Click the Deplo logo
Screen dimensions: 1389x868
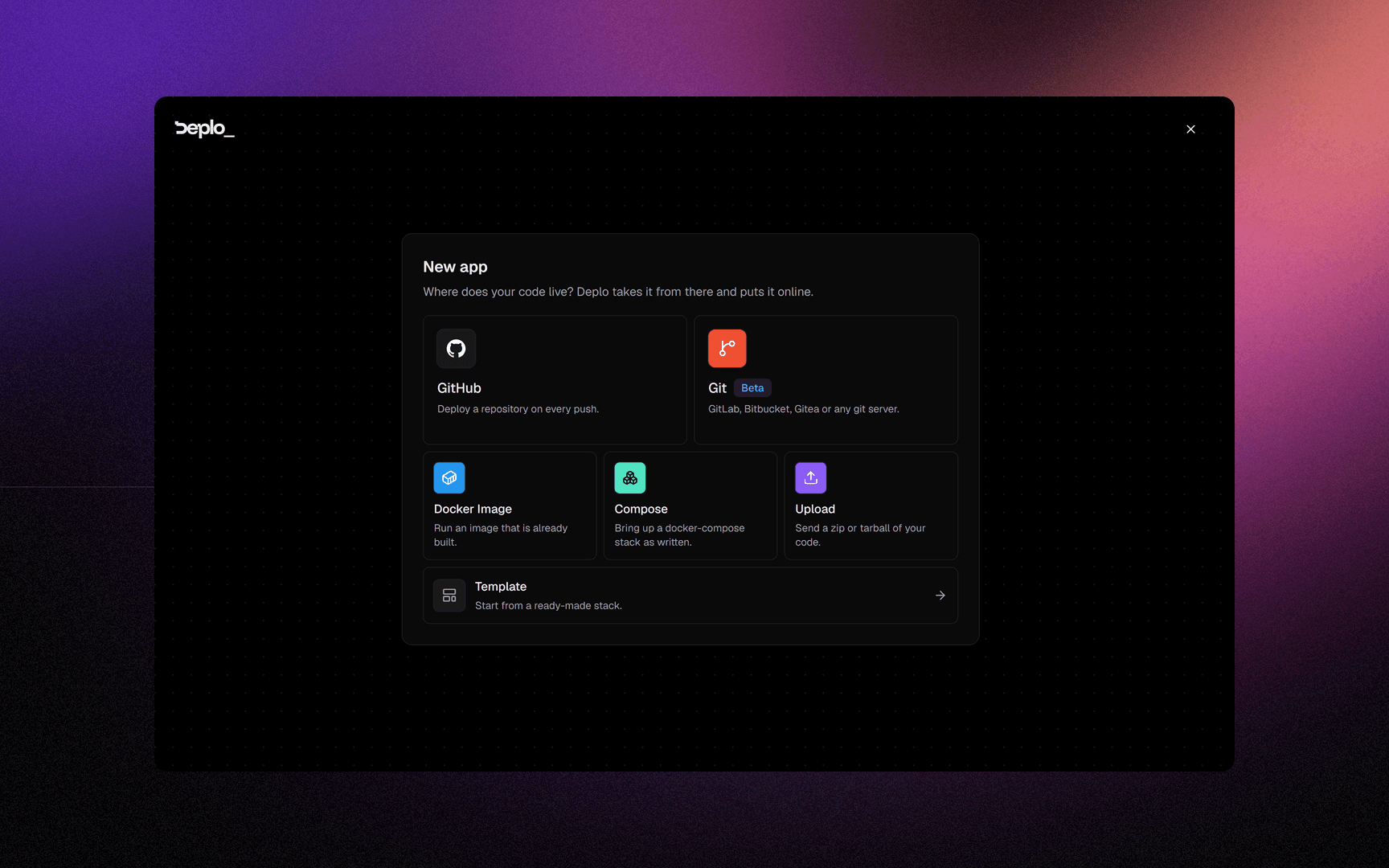point(205,129)
